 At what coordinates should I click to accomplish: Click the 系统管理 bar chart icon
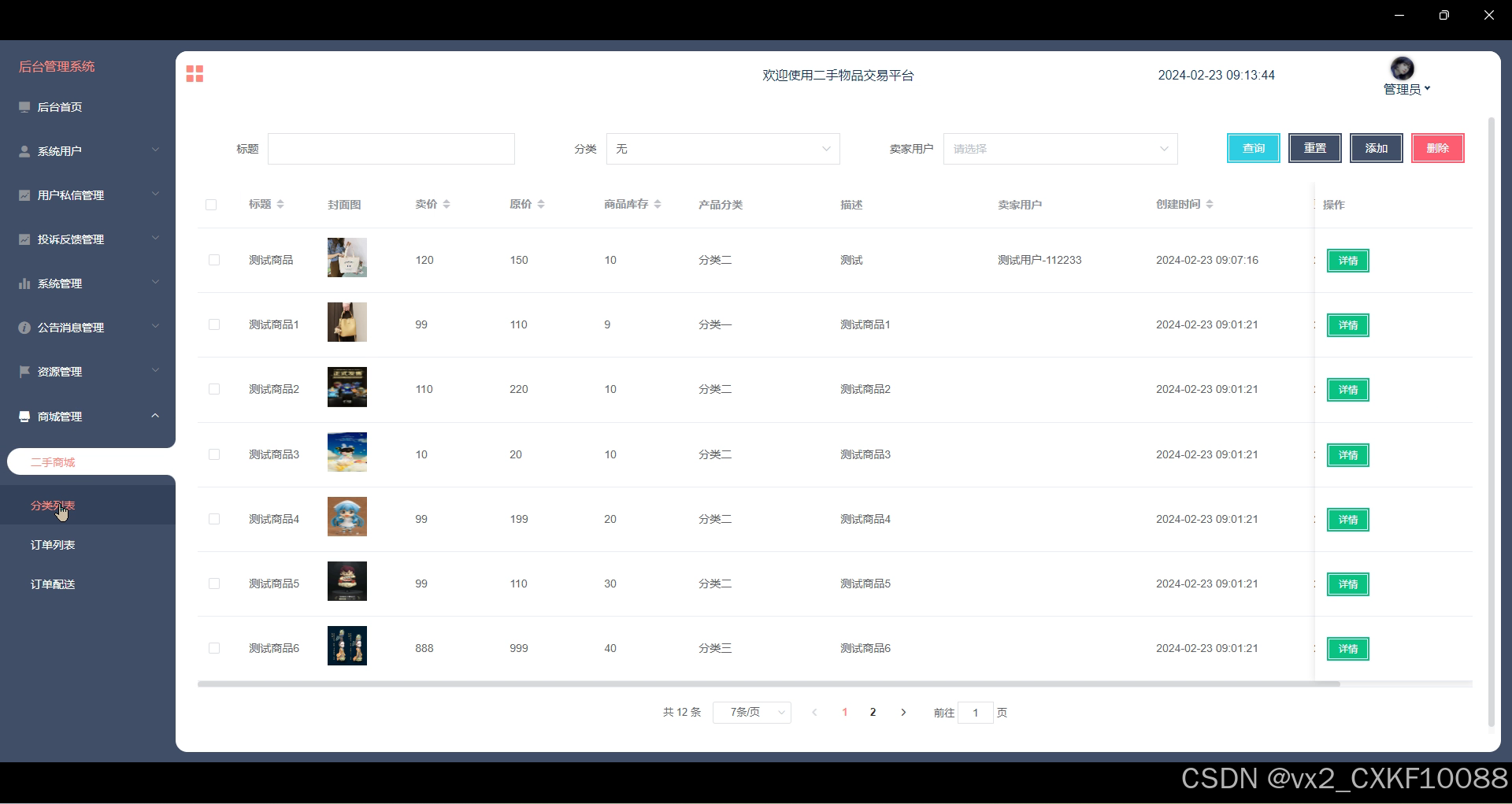(24, 283)
